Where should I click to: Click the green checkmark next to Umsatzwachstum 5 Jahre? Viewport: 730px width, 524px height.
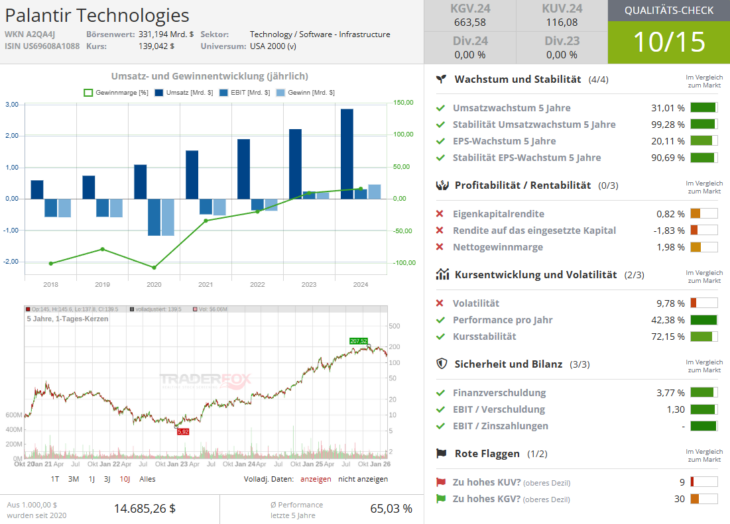tap(440, 108)
